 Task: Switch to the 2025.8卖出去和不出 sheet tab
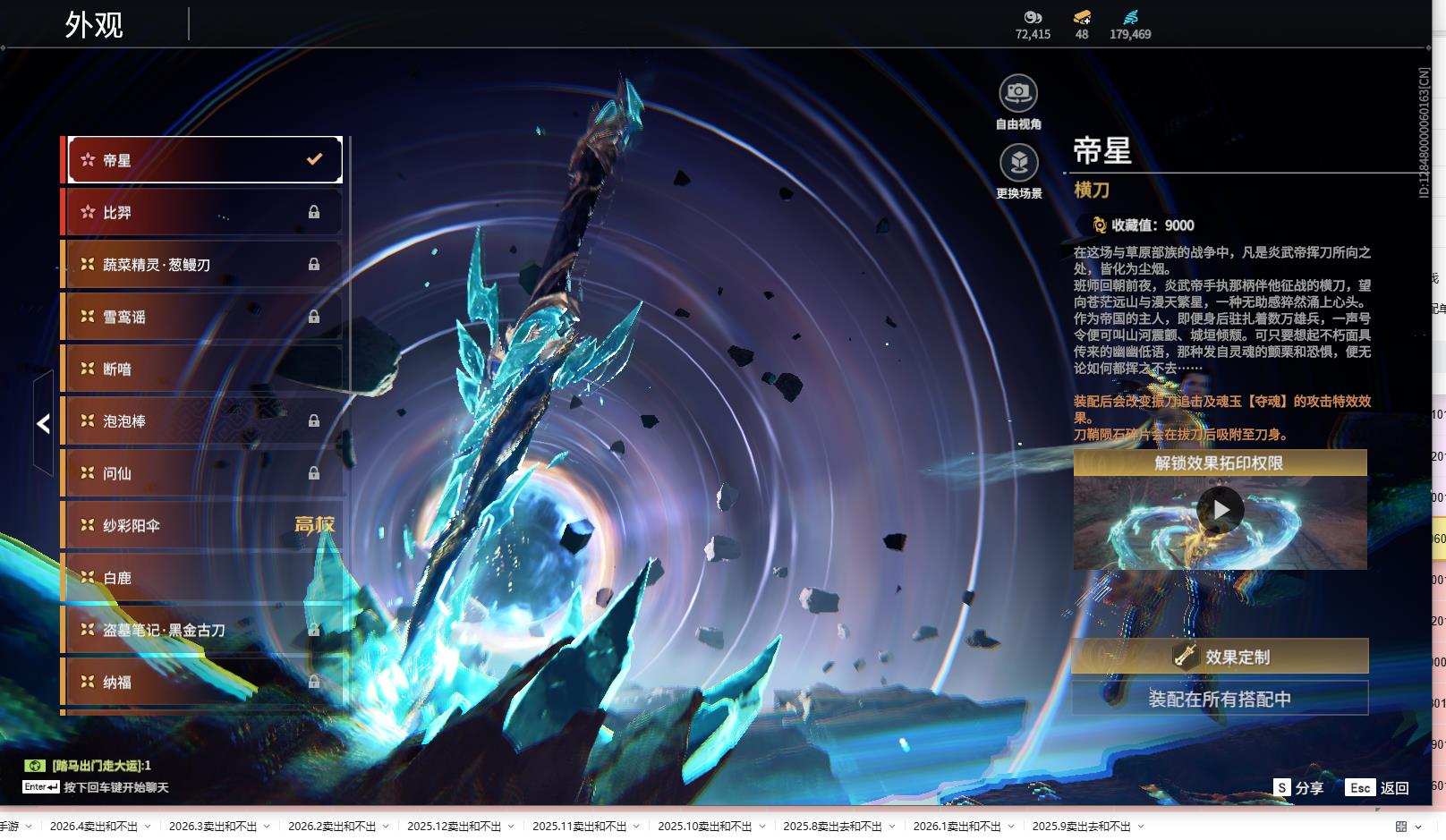[x=833, y=827]
